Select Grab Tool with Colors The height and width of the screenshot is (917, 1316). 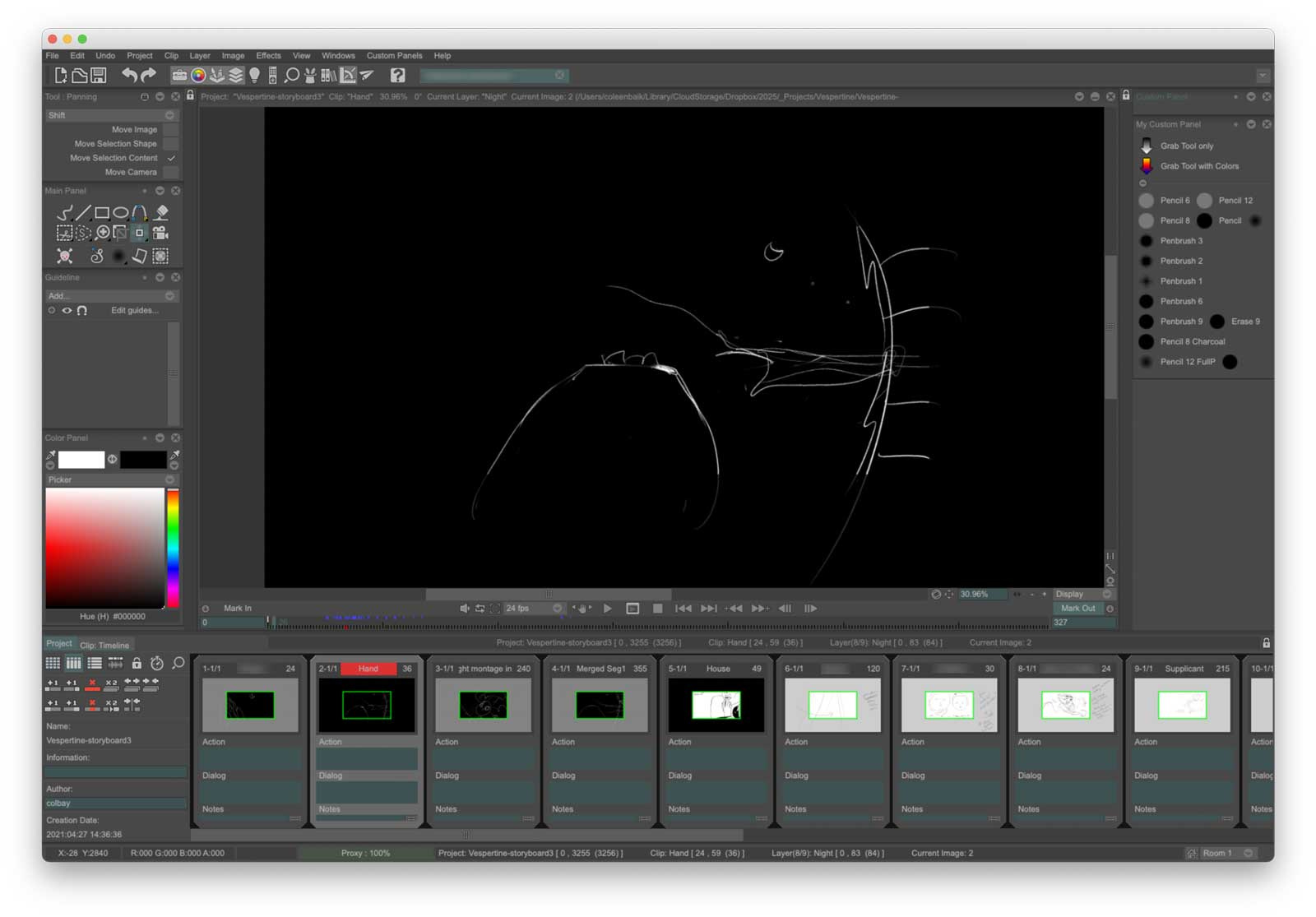pyautogui.click(x=1190, y=166)
